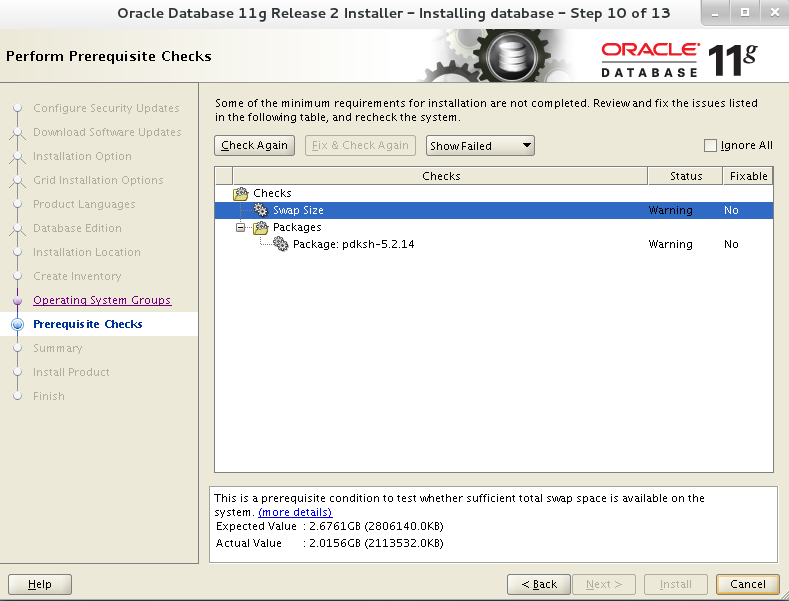
Task: Collapse the Packages tree node
Action: [x=241, y=228]
